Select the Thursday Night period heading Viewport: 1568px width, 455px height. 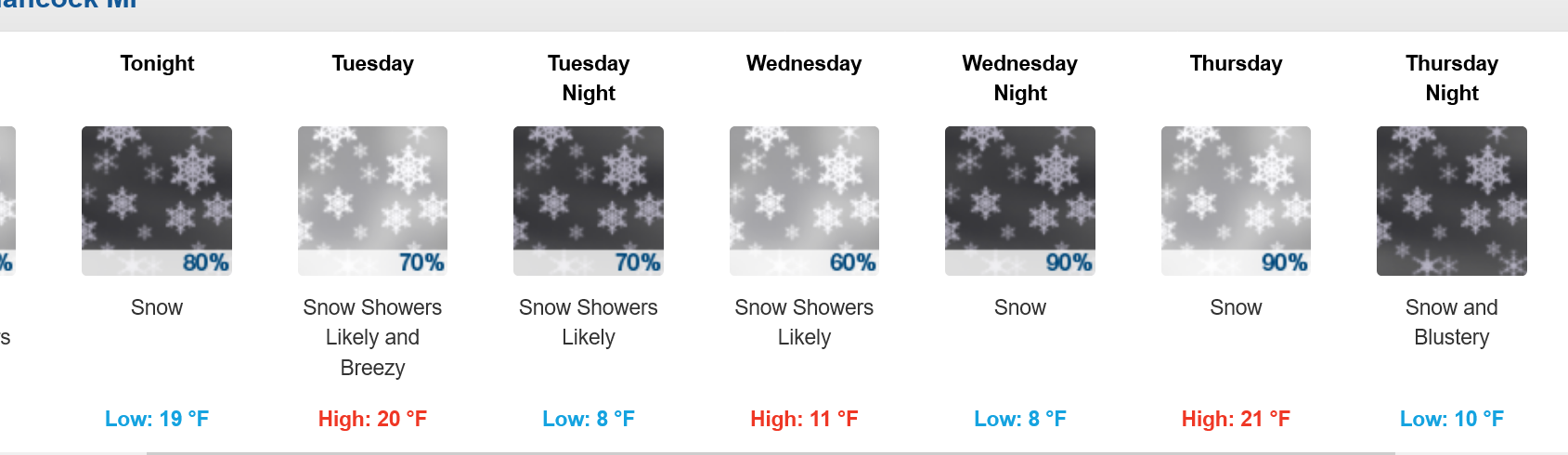[1452, 78]
